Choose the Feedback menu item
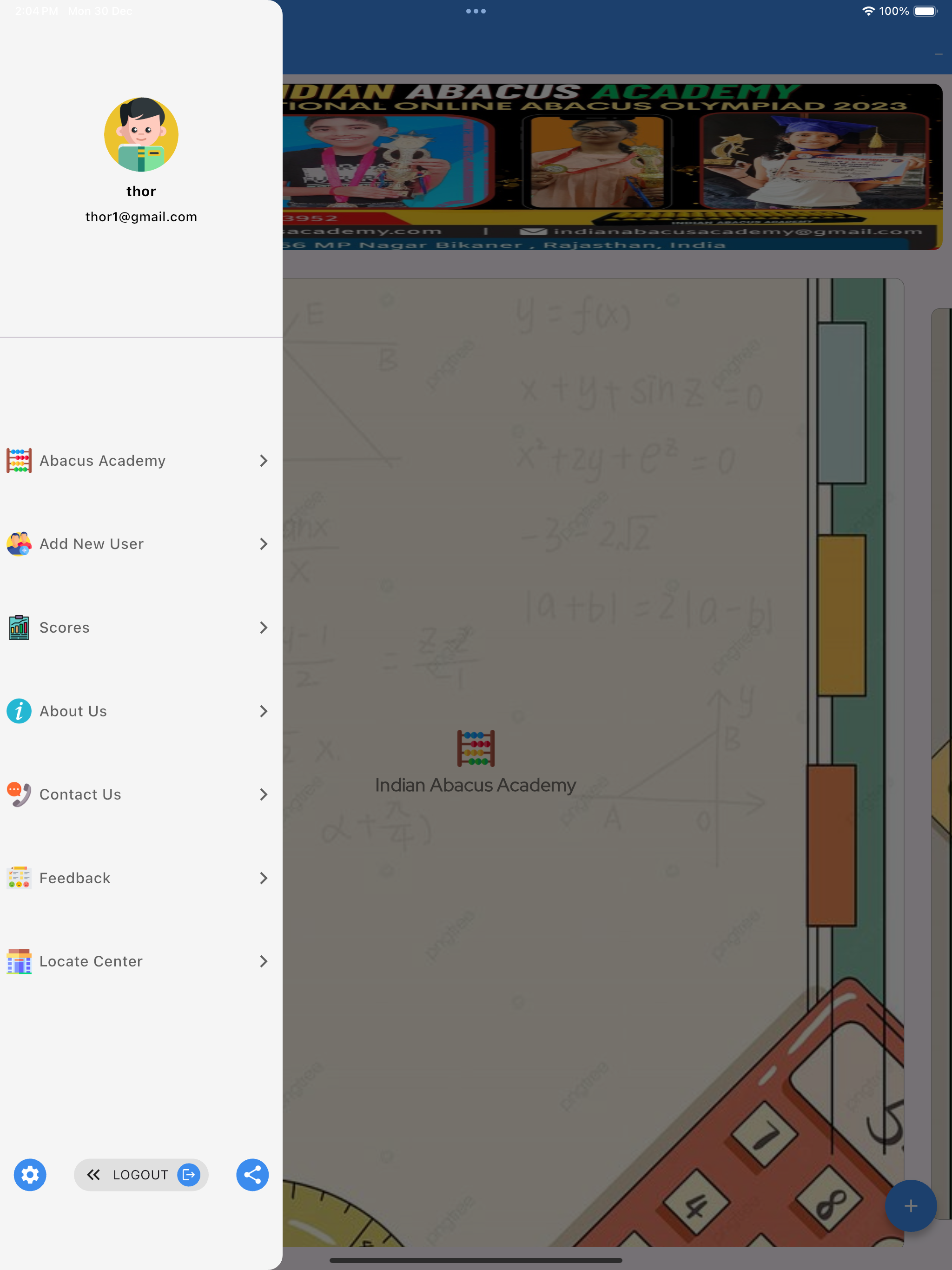The height and width of the screenshot is (1270, 952). pyautogui.click(x=141, y=878)
